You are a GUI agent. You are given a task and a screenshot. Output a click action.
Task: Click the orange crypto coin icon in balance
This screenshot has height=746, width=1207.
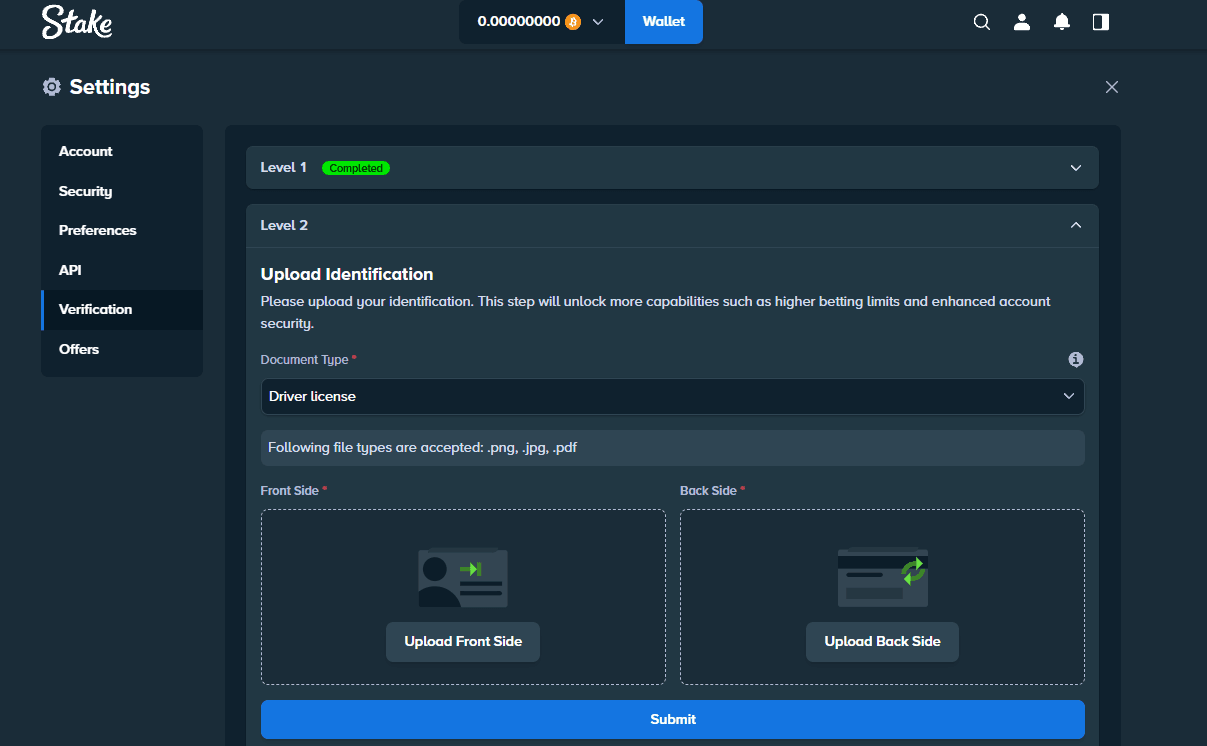[571, 19]
